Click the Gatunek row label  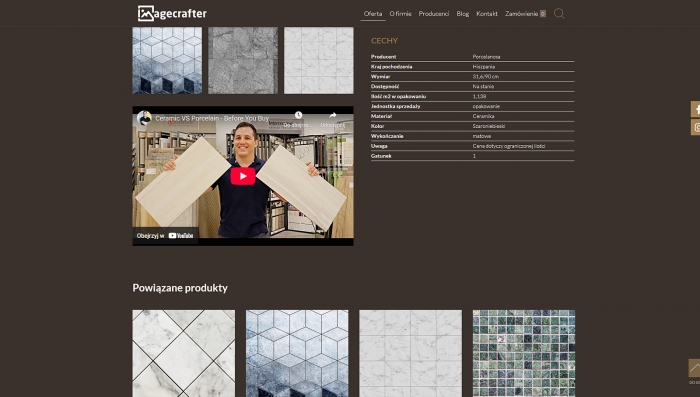(381, 156)
